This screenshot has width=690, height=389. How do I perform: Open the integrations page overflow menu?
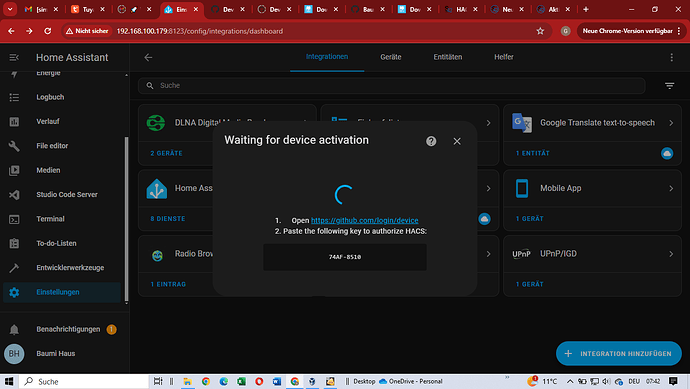click(672, 57)
